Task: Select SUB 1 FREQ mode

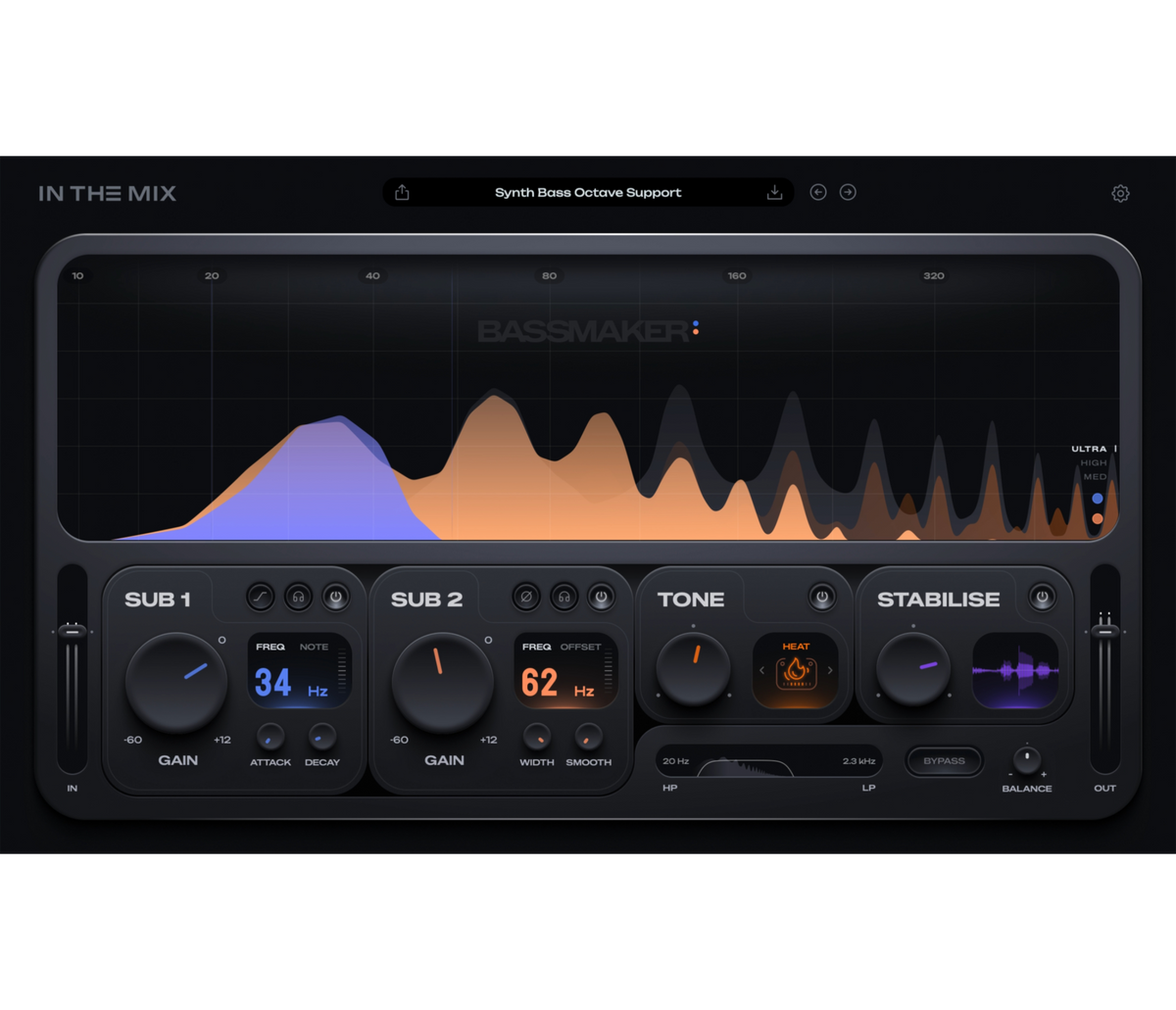Action: pos(270,647)
